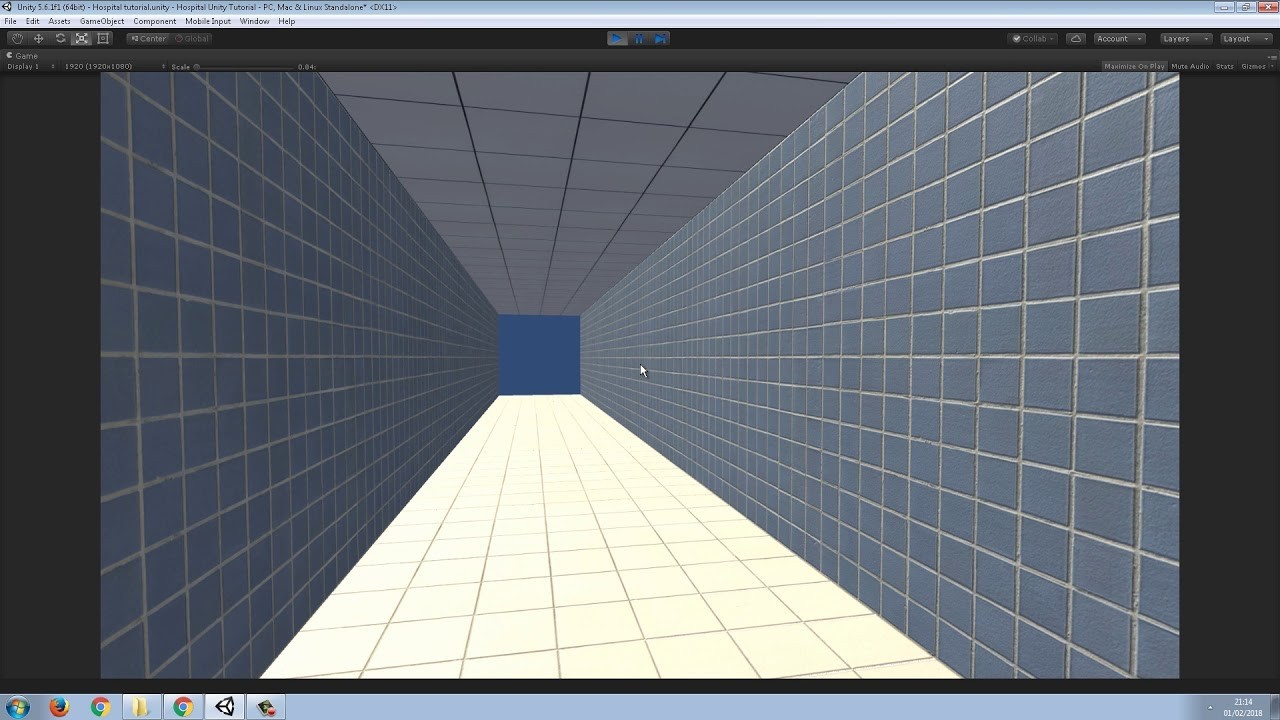This screenshot has width=1280, height=720.
Task: Click the Game view Scale slider
Action: (245, 67)
